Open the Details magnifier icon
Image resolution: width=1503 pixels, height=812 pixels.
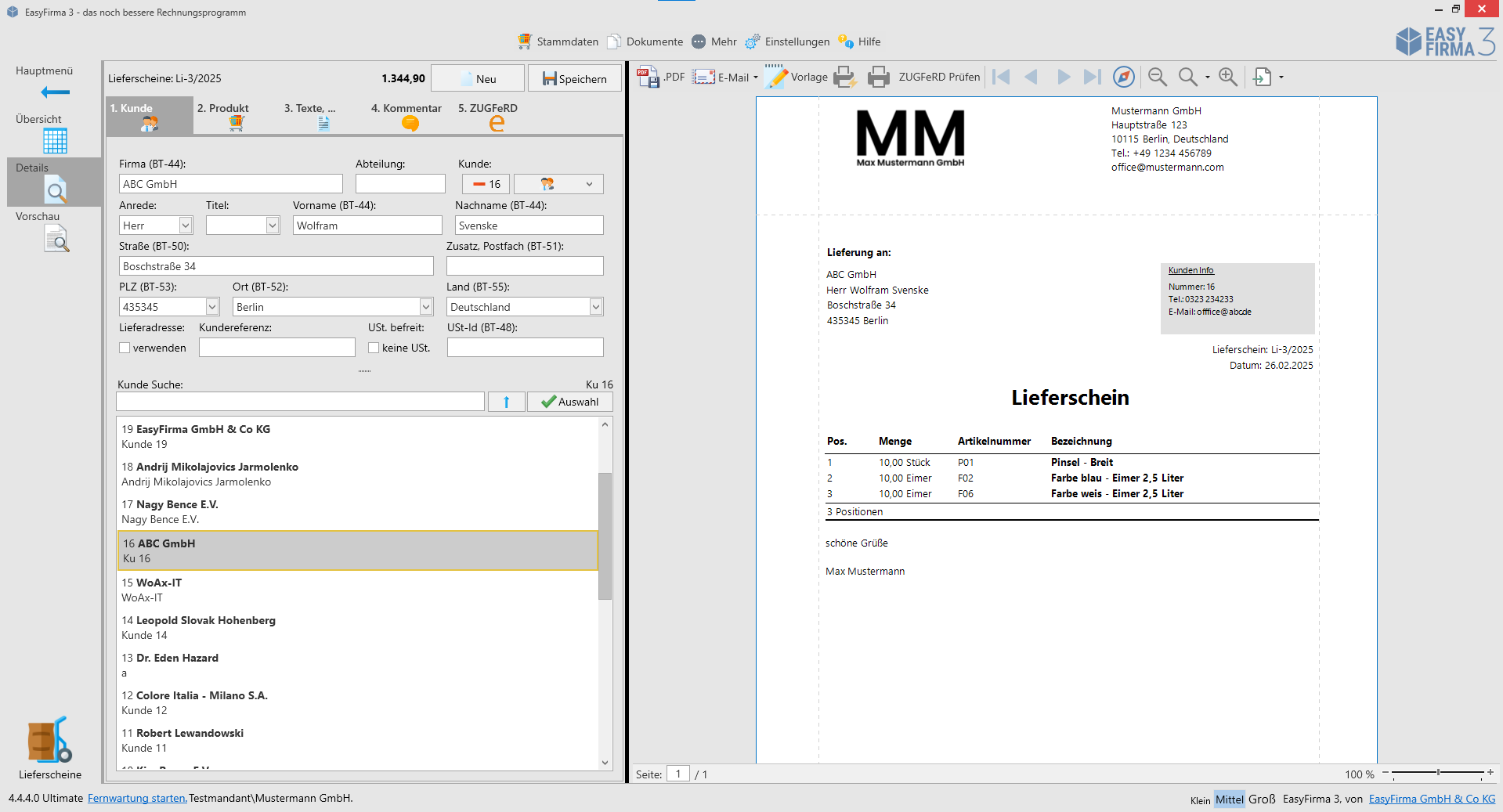56,189
